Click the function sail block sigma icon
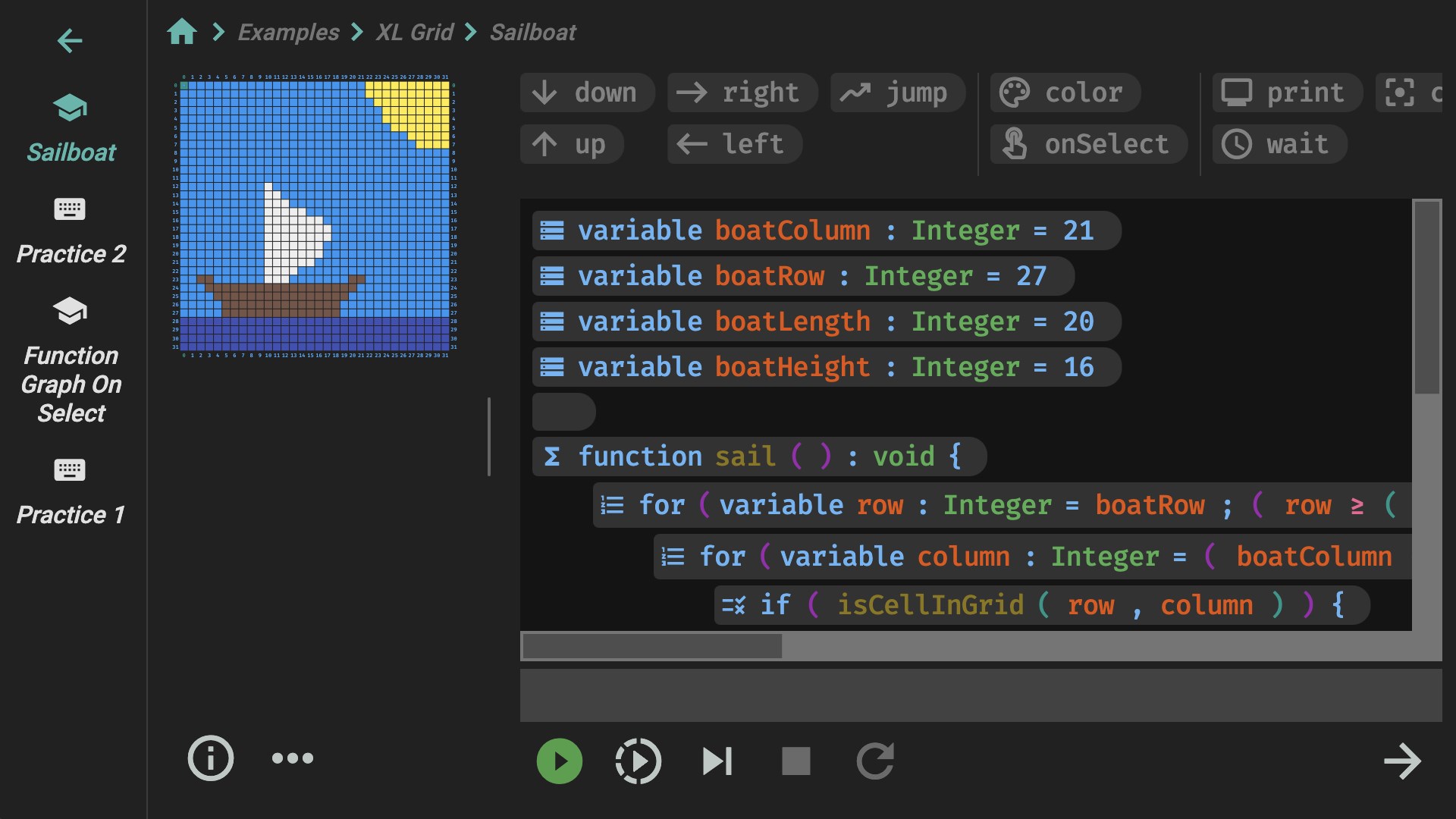Viewport: 1456px width, 819px height. [552, 457]
